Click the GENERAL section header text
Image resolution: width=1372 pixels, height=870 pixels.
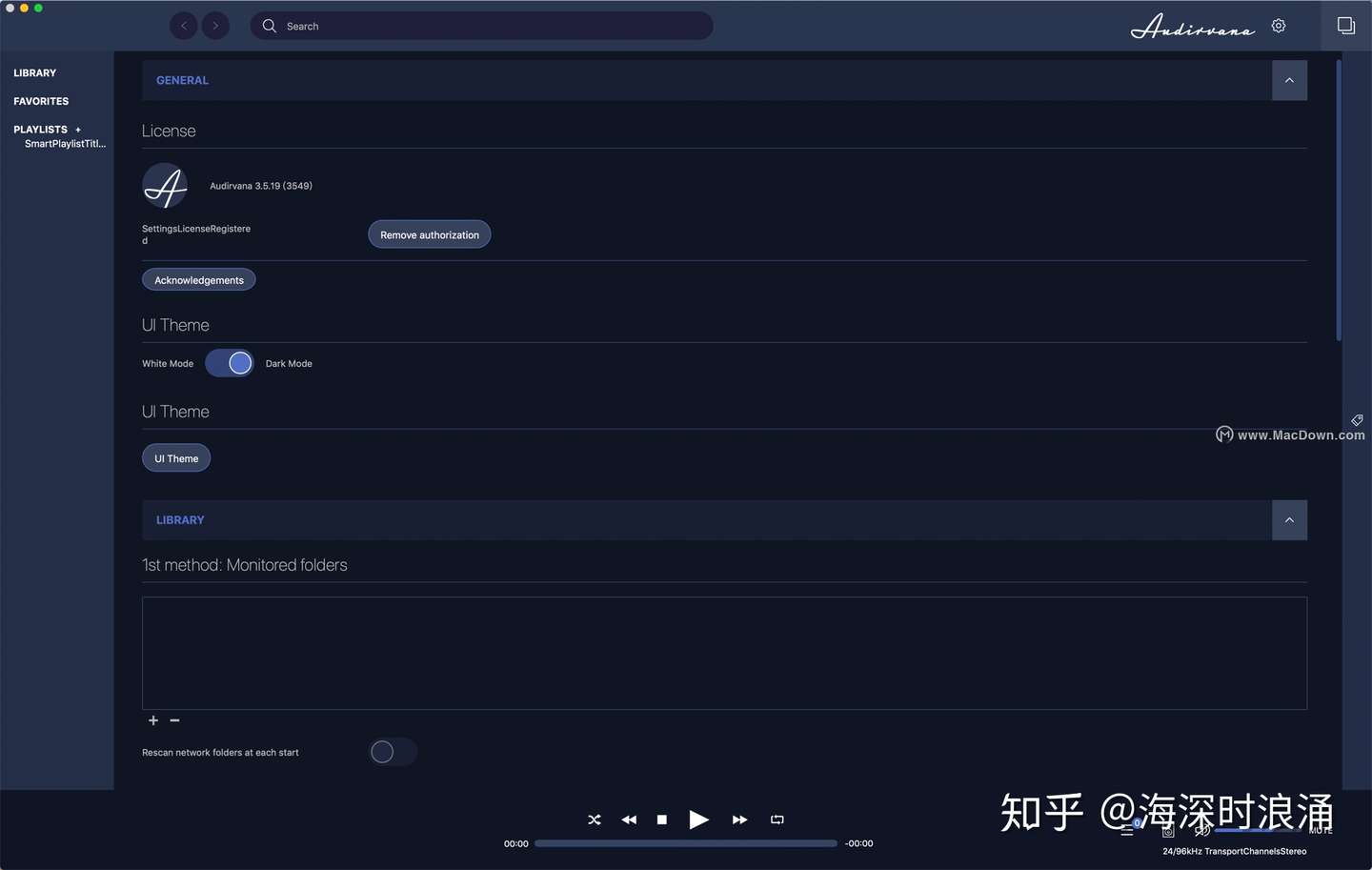(x=182, y=81)
